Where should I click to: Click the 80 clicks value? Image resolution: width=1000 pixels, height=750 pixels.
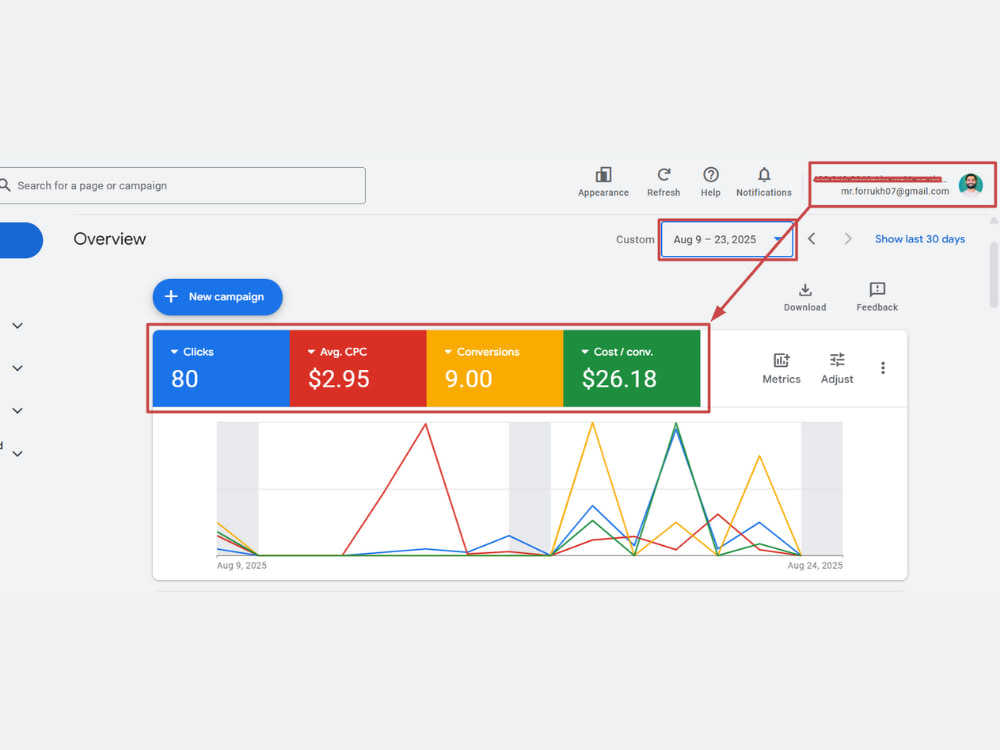click(185, 379)
